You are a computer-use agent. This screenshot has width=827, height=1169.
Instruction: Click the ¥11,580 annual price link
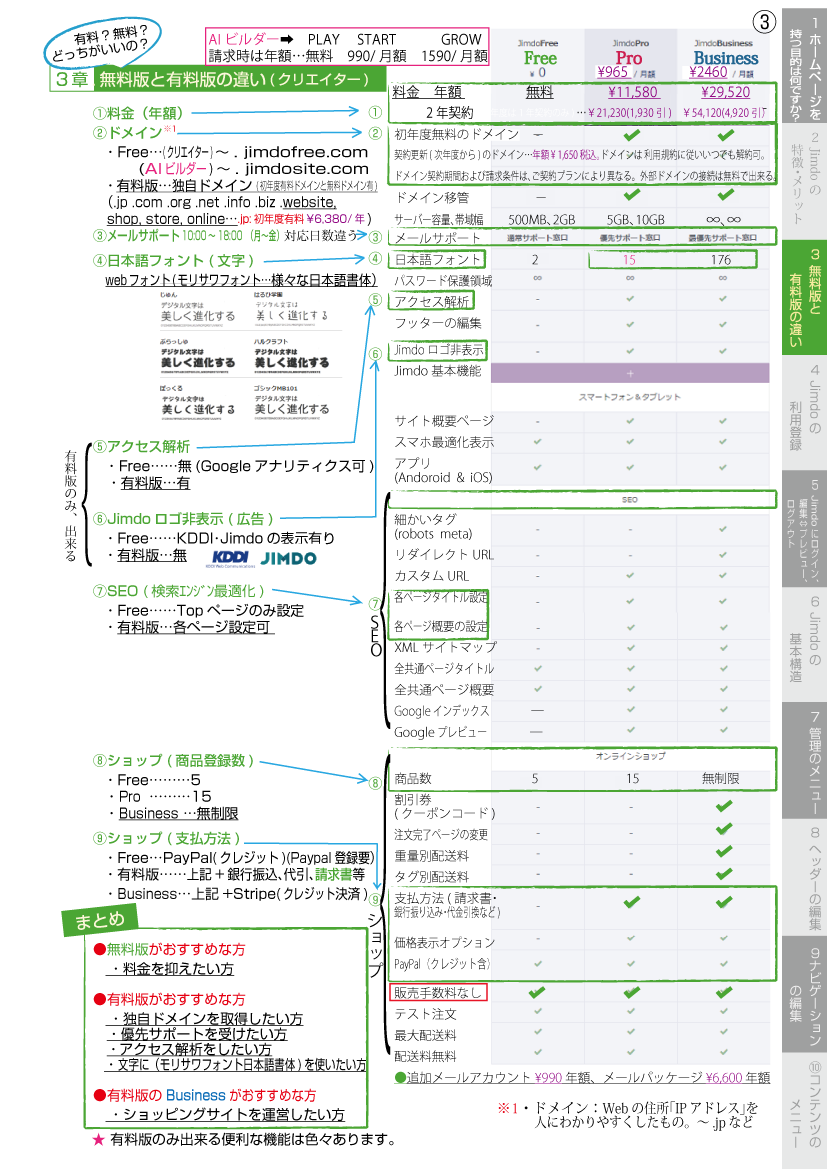(x=632, y=92)
